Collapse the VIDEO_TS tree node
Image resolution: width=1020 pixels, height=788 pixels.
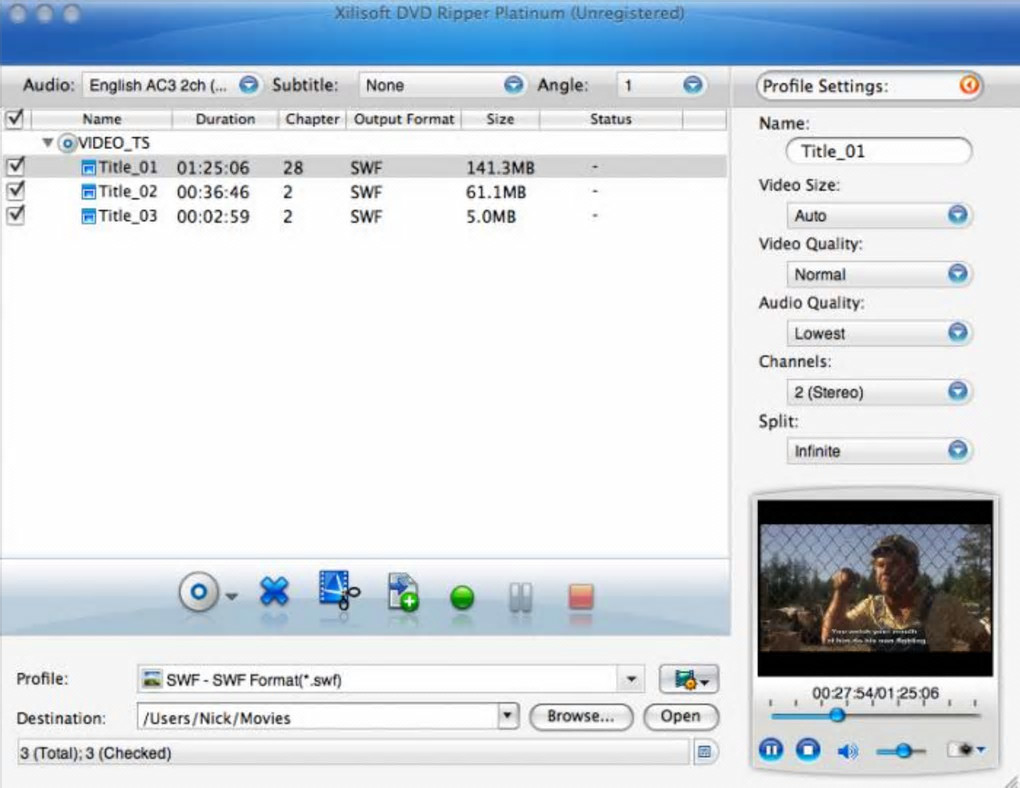click(x=47, y=143)
